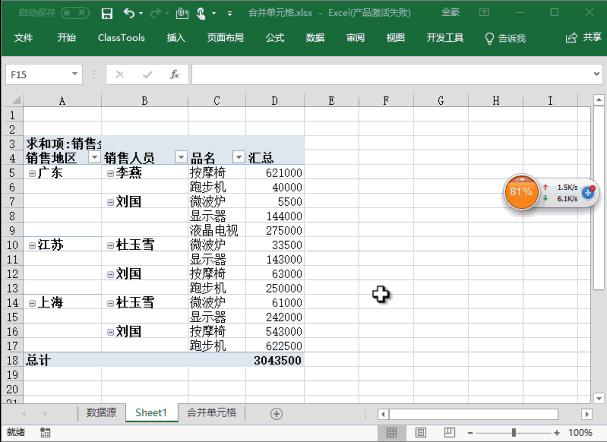The width and height of the screenshot is (607, 442).
Task: Select the 液晶电视 cell
Action: (217, 230)
